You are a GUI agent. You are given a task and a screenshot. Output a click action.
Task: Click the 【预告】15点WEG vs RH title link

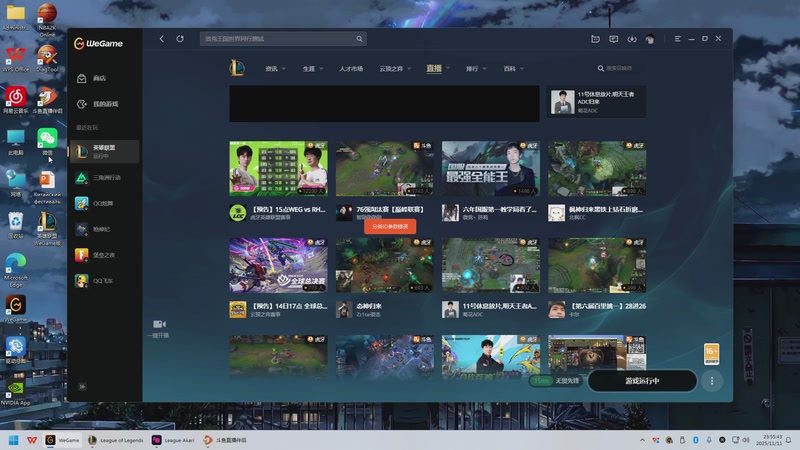coord(288,209)
